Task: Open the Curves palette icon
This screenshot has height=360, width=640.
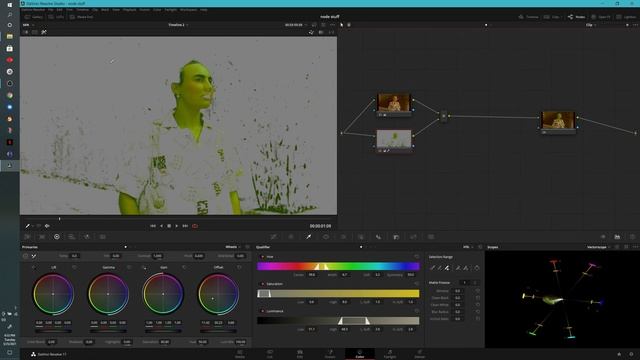Action: click(273, 237)
